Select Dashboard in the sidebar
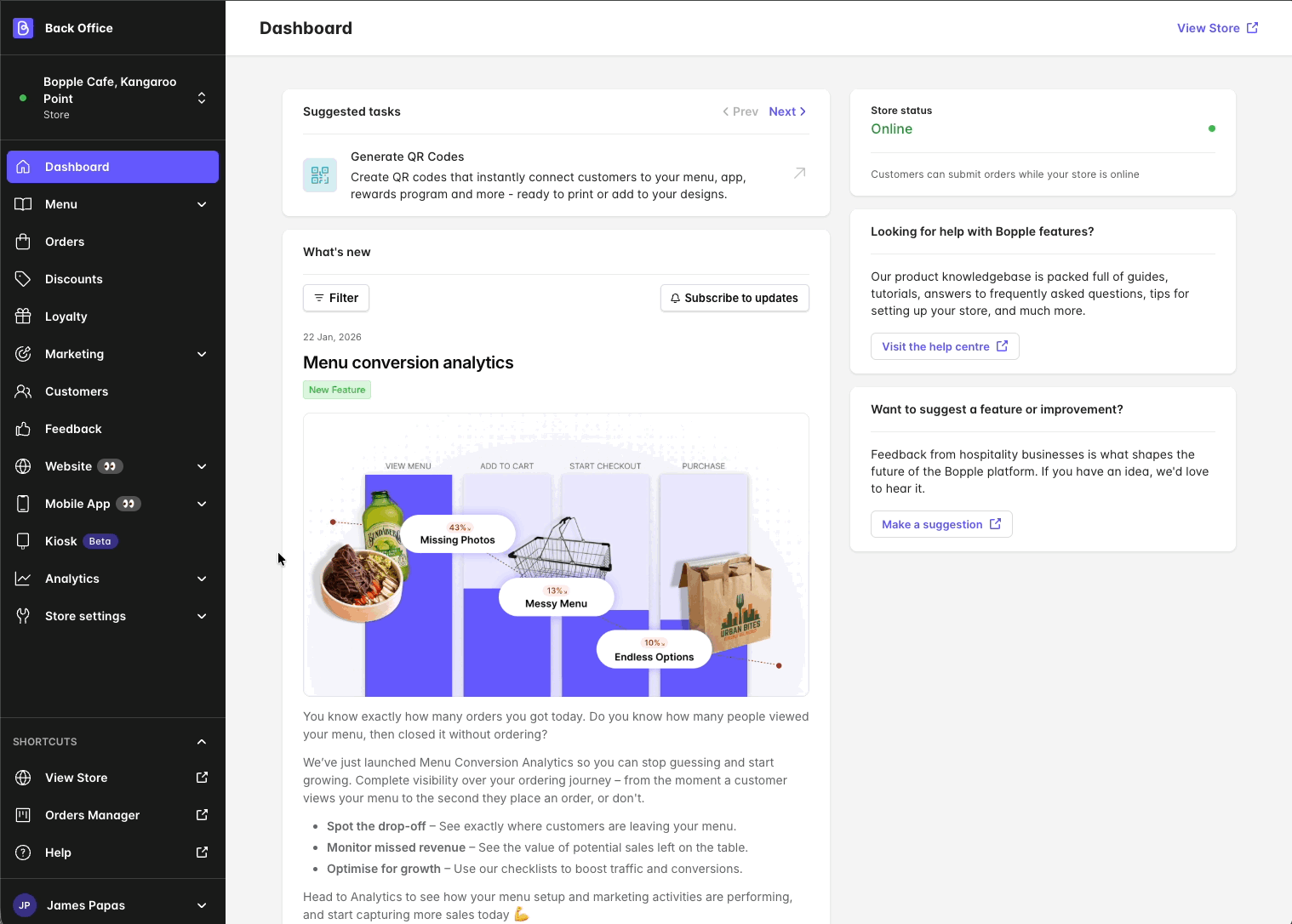The width and height of the screenshot is (1292, 924). [x=112, y=167]
